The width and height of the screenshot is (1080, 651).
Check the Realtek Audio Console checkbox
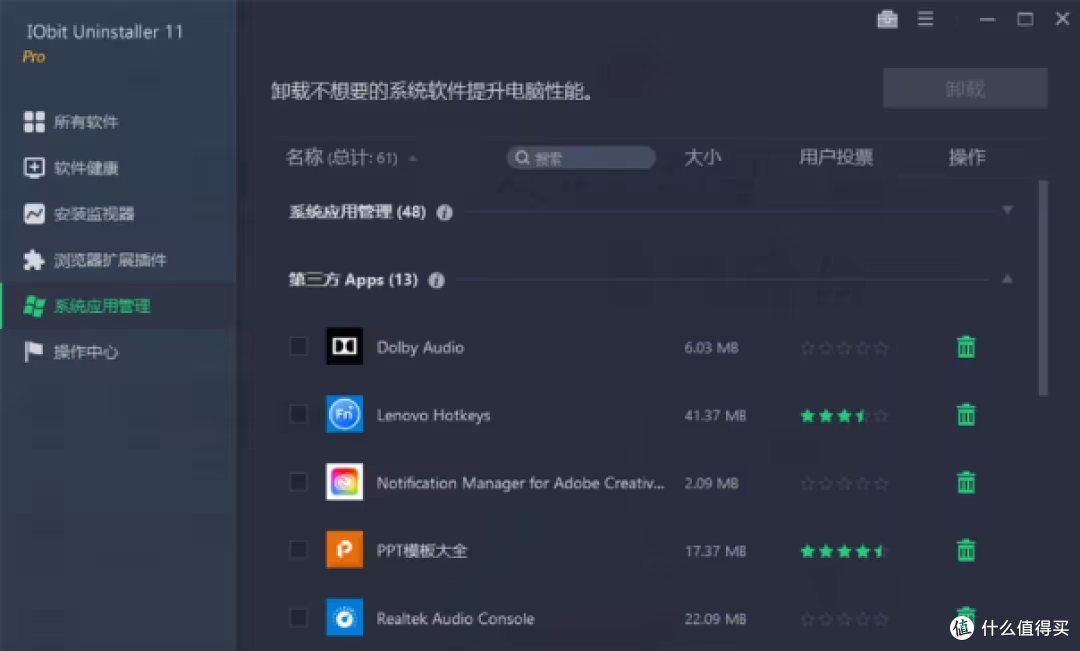298,617
